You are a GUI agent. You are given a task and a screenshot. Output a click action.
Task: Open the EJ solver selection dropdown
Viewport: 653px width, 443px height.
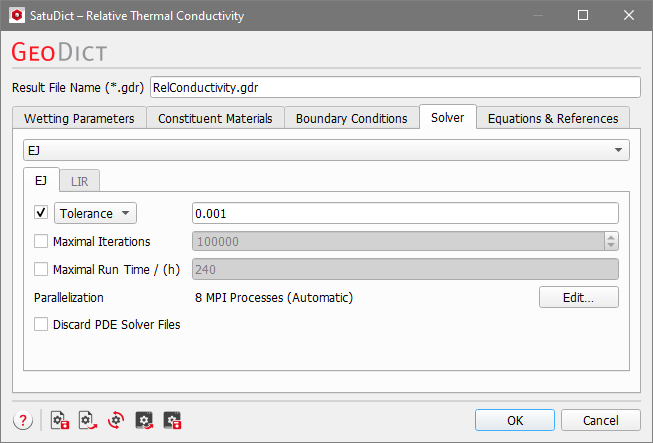point(326,150)
